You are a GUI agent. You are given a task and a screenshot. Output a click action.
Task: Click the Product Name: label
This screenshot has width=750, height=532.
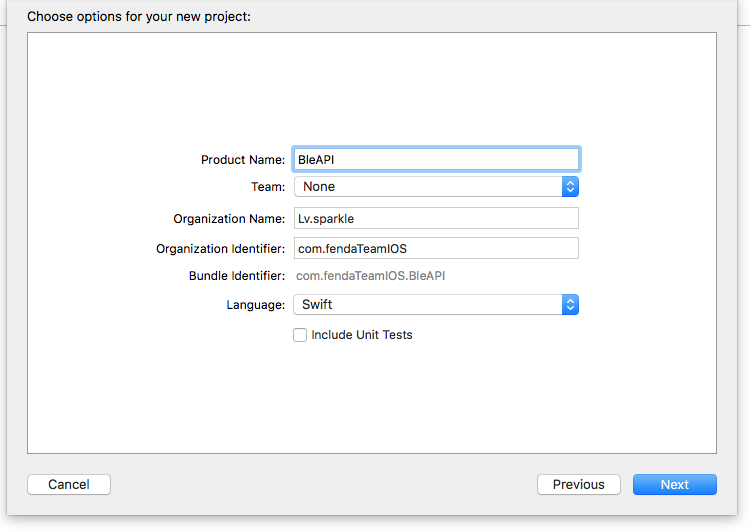click(243, 160)
